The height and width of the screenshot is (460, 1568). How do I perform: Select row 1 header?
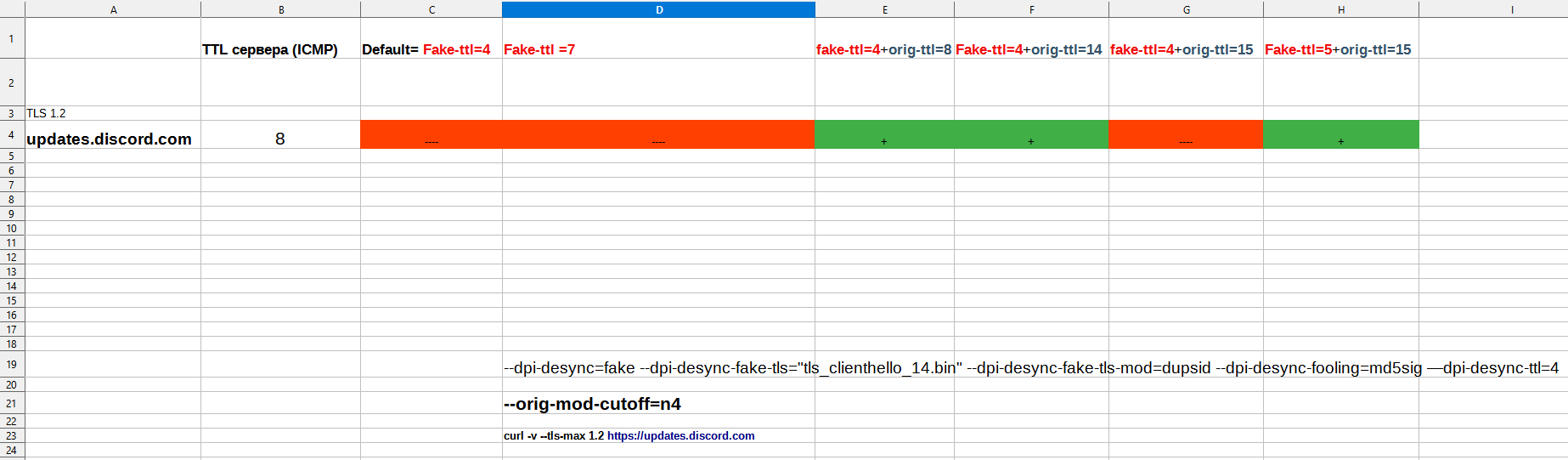pyautogui.click(x=12, y=38)
